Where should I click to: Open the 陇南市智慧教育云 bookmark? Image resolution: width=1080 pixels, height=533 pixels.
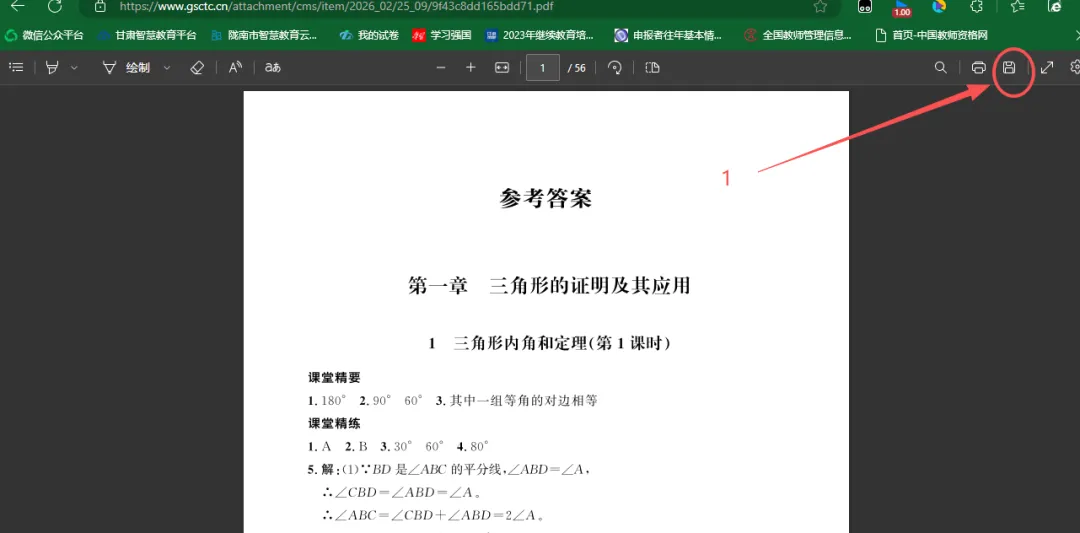tap(264, 35)
